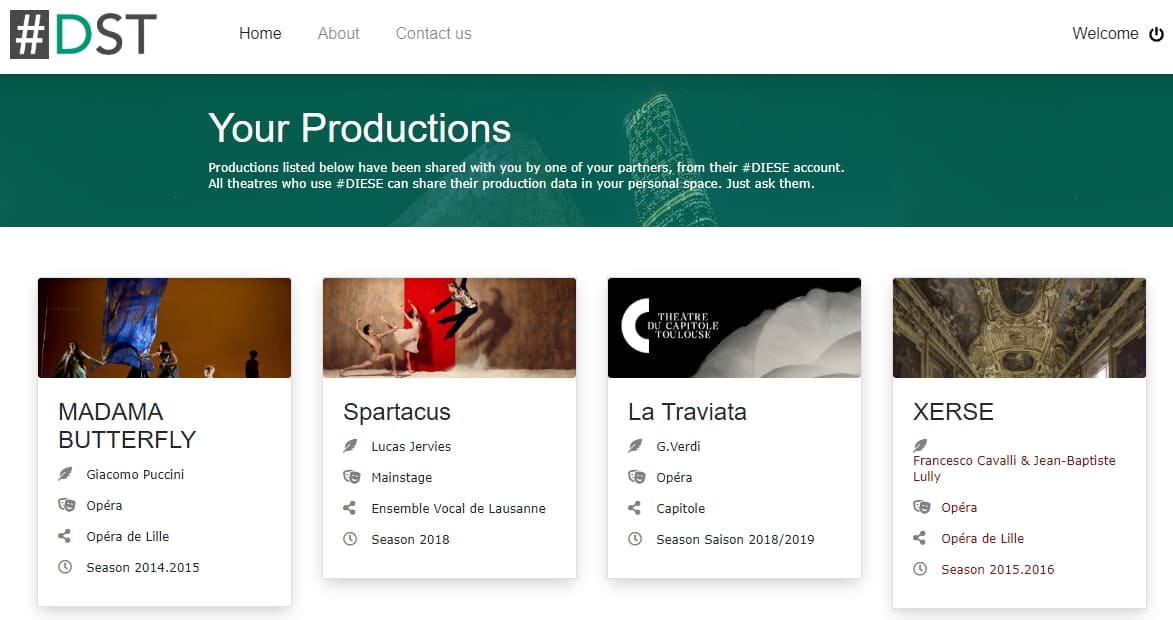Select the Spartacus production title

[x=397, y=412]
